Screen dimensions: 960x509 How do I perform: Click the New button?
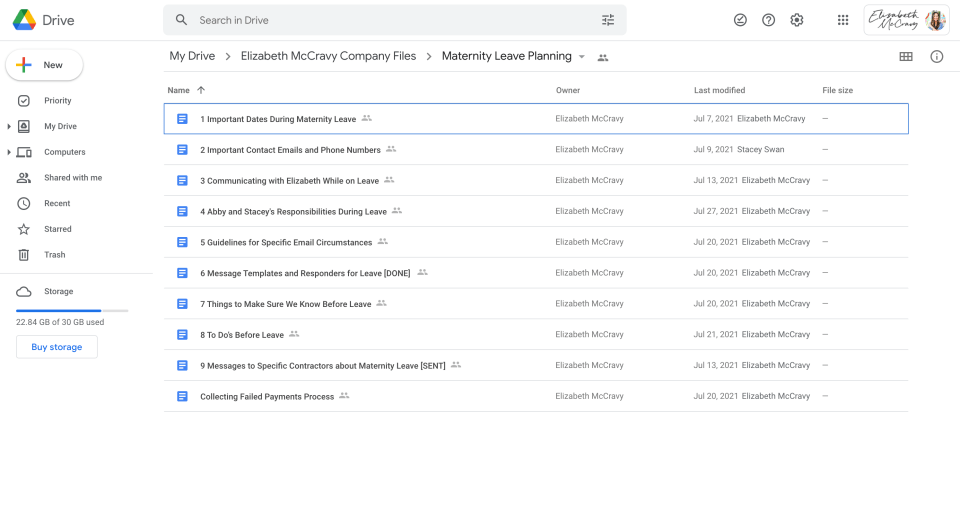(45, 65)
